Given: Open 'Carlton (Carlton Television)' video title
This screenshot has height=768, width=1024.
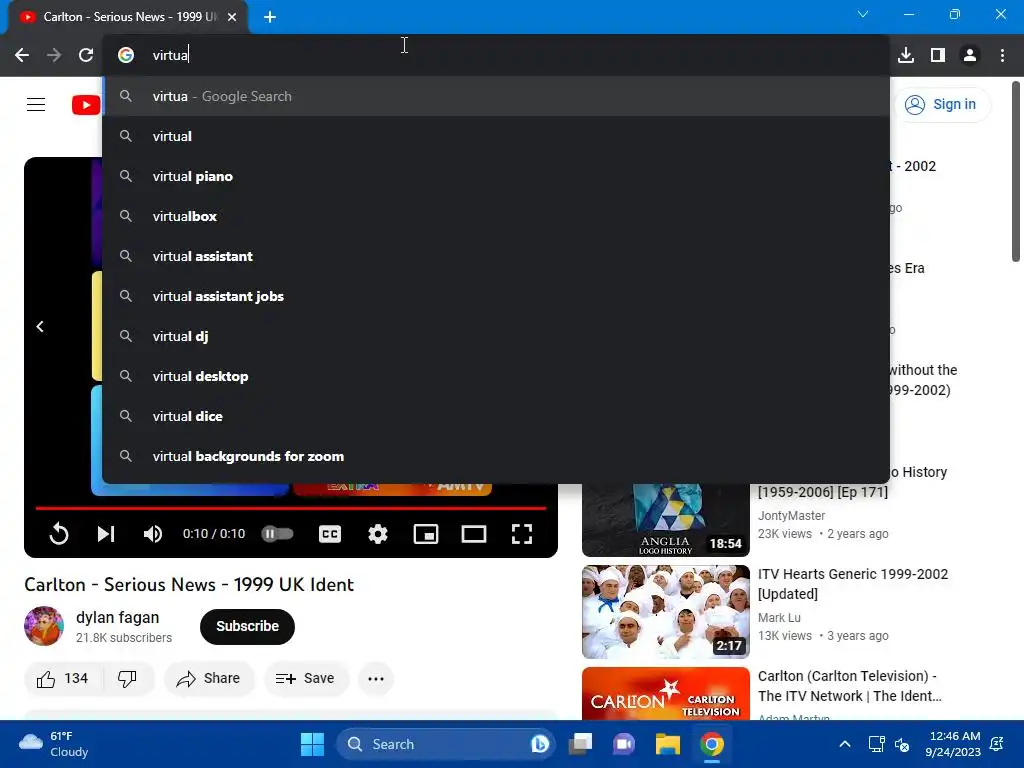Looking at the screenshot, I should coord(850,686).
